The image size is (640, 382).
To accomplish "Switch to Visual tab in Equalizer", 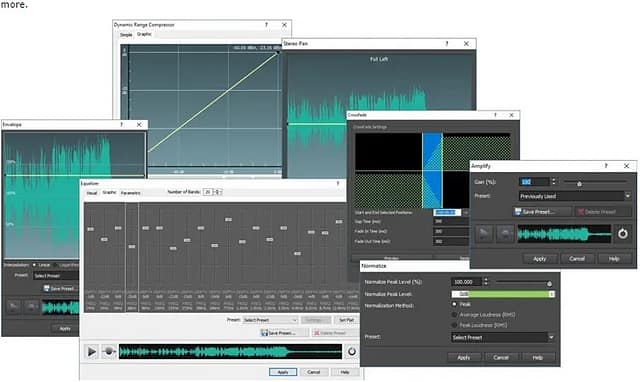I will point(92,193).
